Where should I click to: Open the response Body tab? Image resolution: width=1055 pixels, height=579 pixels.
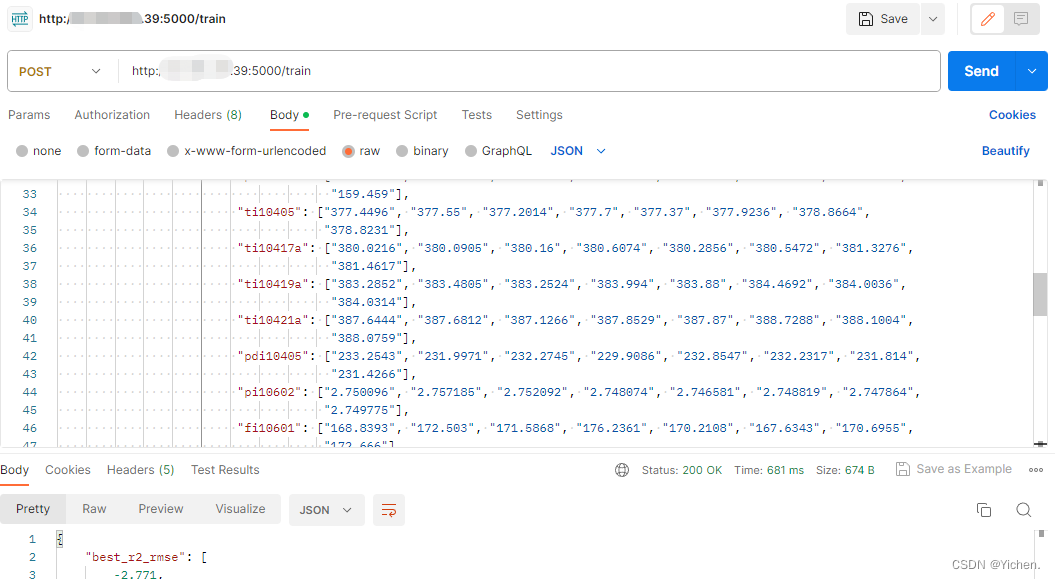14,470
